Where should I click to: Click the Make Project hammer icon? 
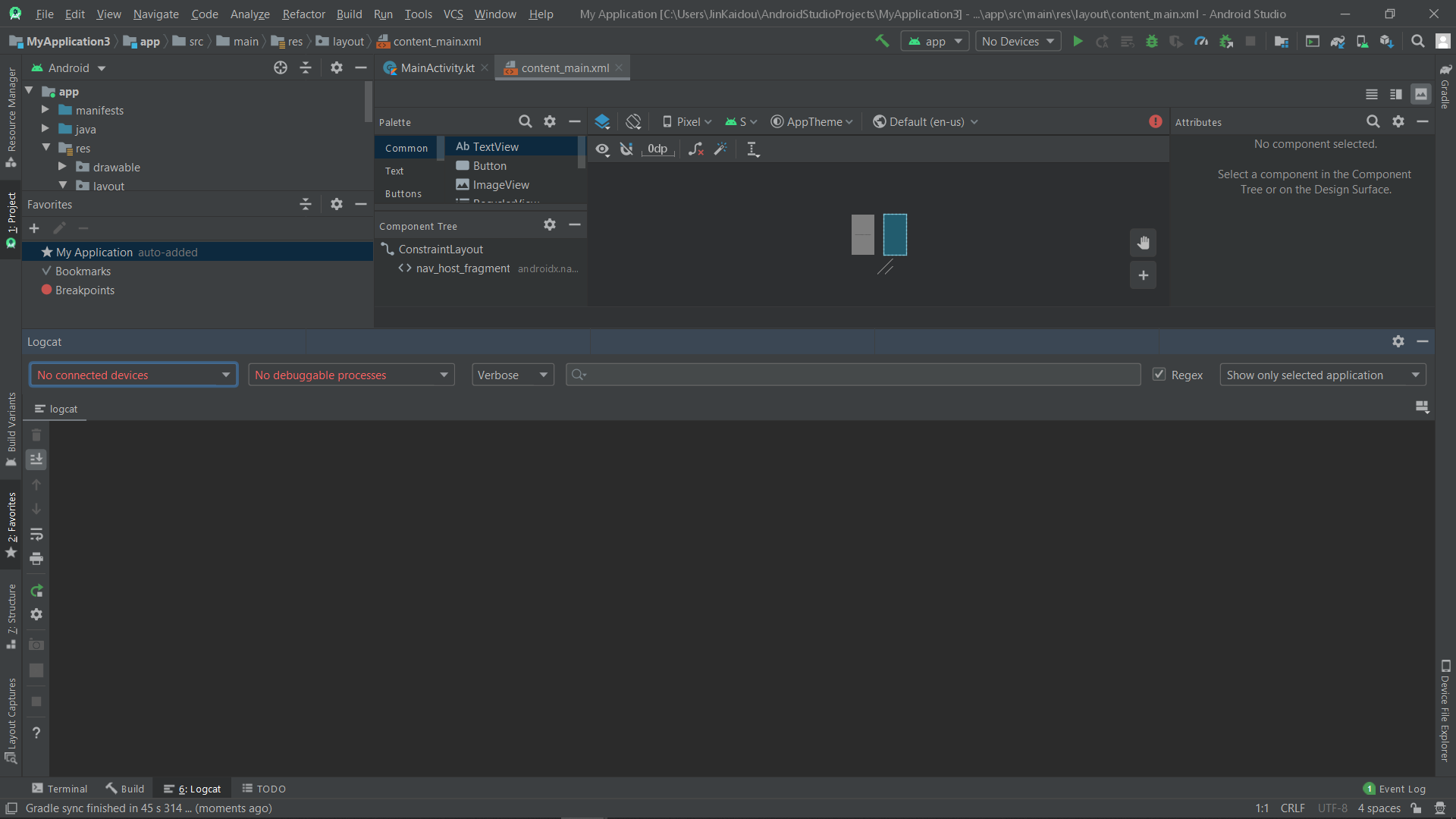[882, 41]
